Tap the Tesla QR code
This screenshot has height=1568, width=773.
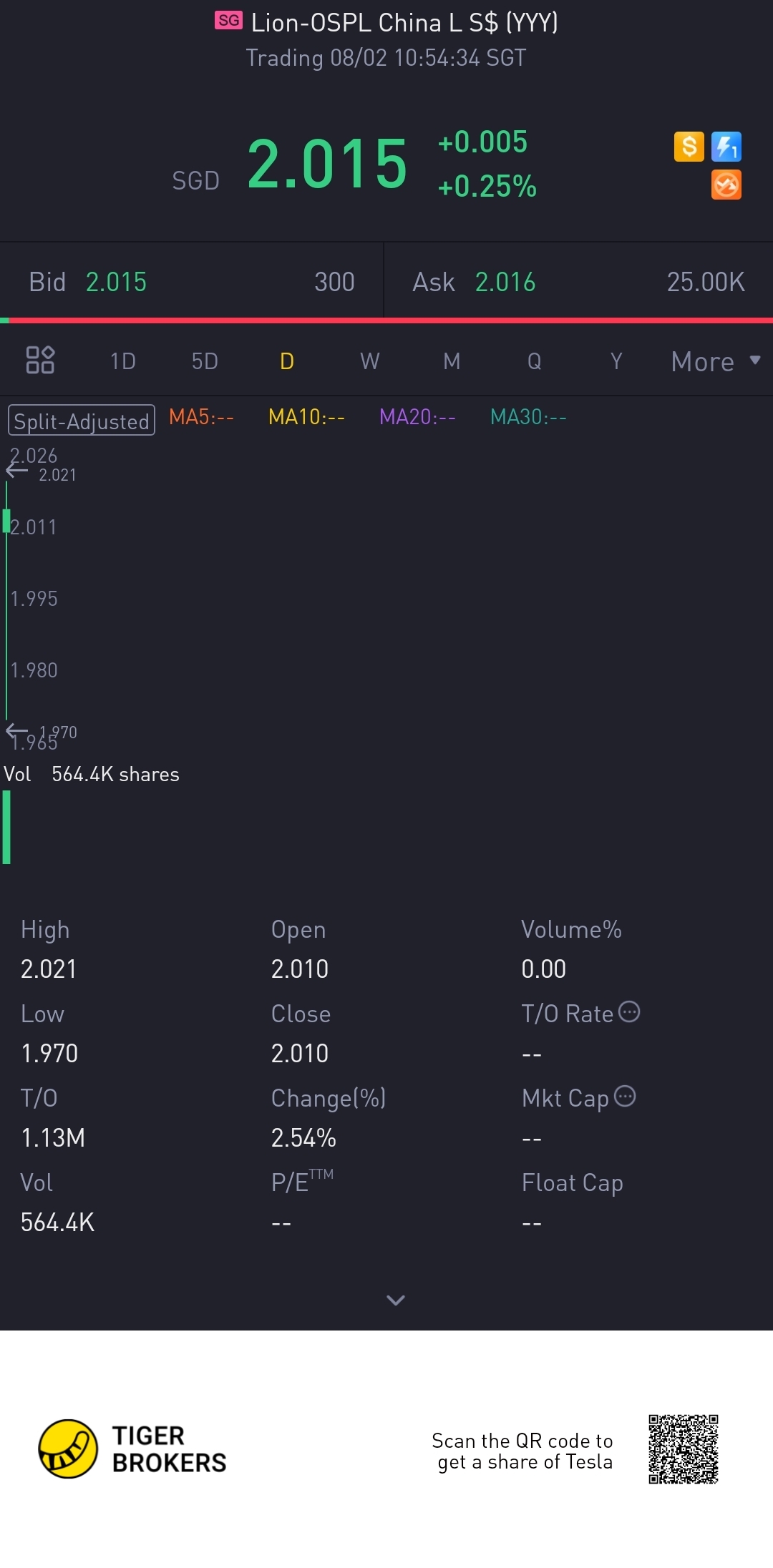click(684, 1449)
